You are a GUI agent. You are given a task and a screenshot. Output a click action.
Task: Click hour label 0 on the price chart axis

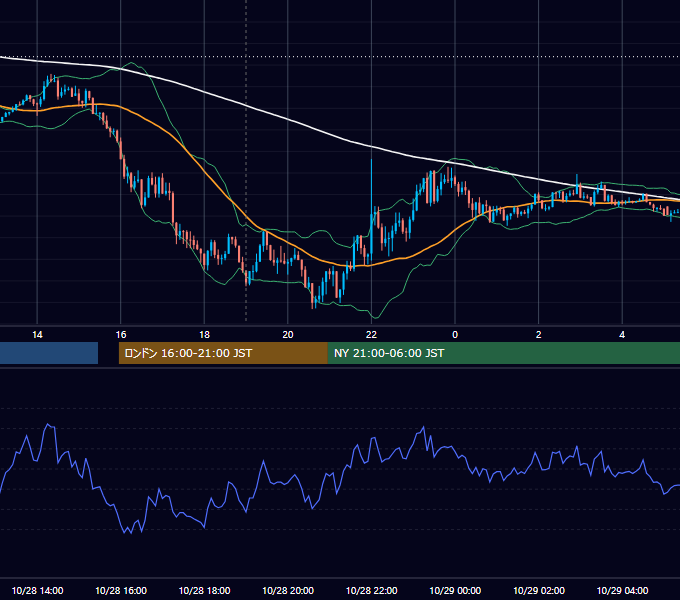[455, 335]
